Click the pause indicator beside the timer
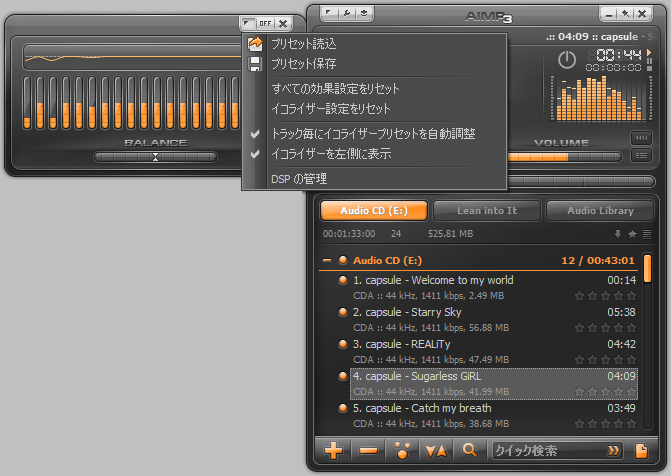Screen dimensions: 671x476 click(x=649, y=61)
